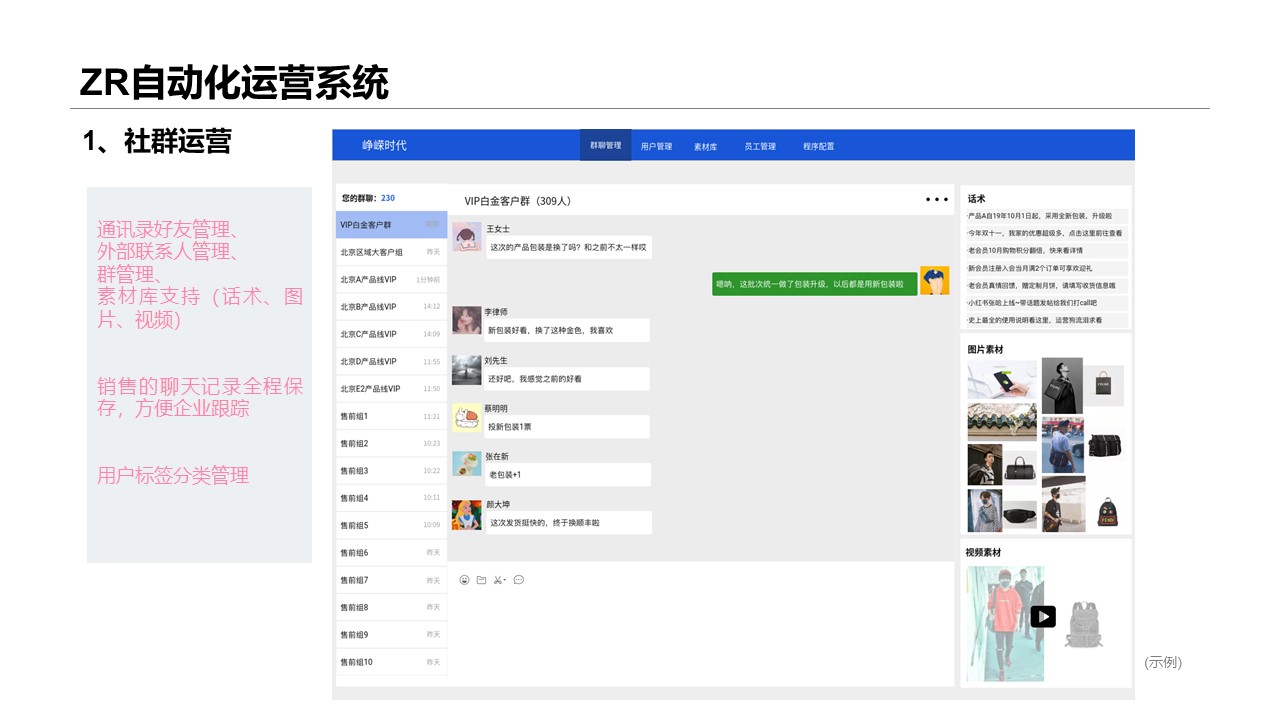Screen dimensions: 1280x720
Task: Click the emoji icon in message toolbar
Action: pyautogui.click(x=464, y=580)
